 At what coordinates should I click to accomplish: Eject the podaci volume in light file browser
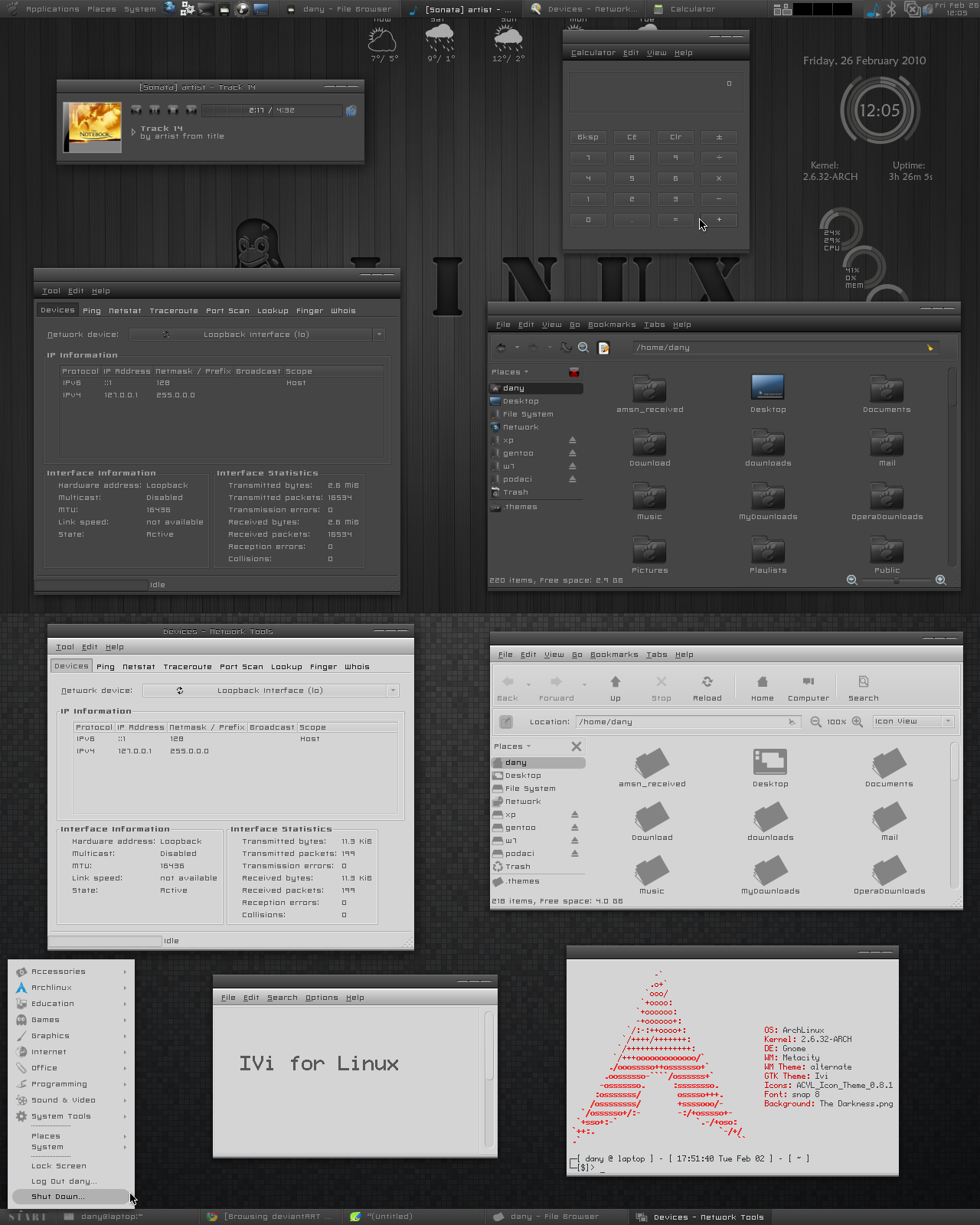574,854
